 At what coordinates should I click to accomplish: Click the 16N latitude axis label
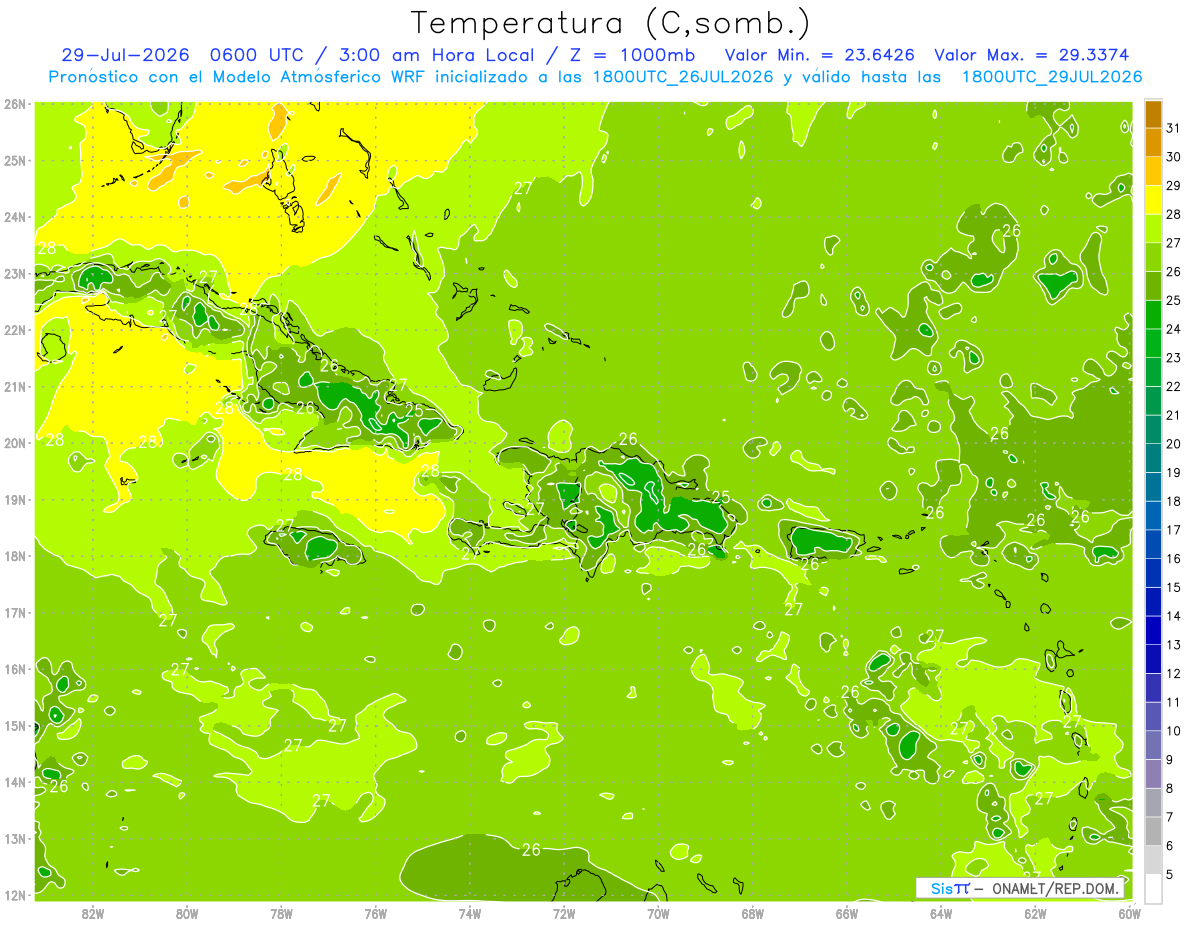pyautogui.click(x=14, y=669)
